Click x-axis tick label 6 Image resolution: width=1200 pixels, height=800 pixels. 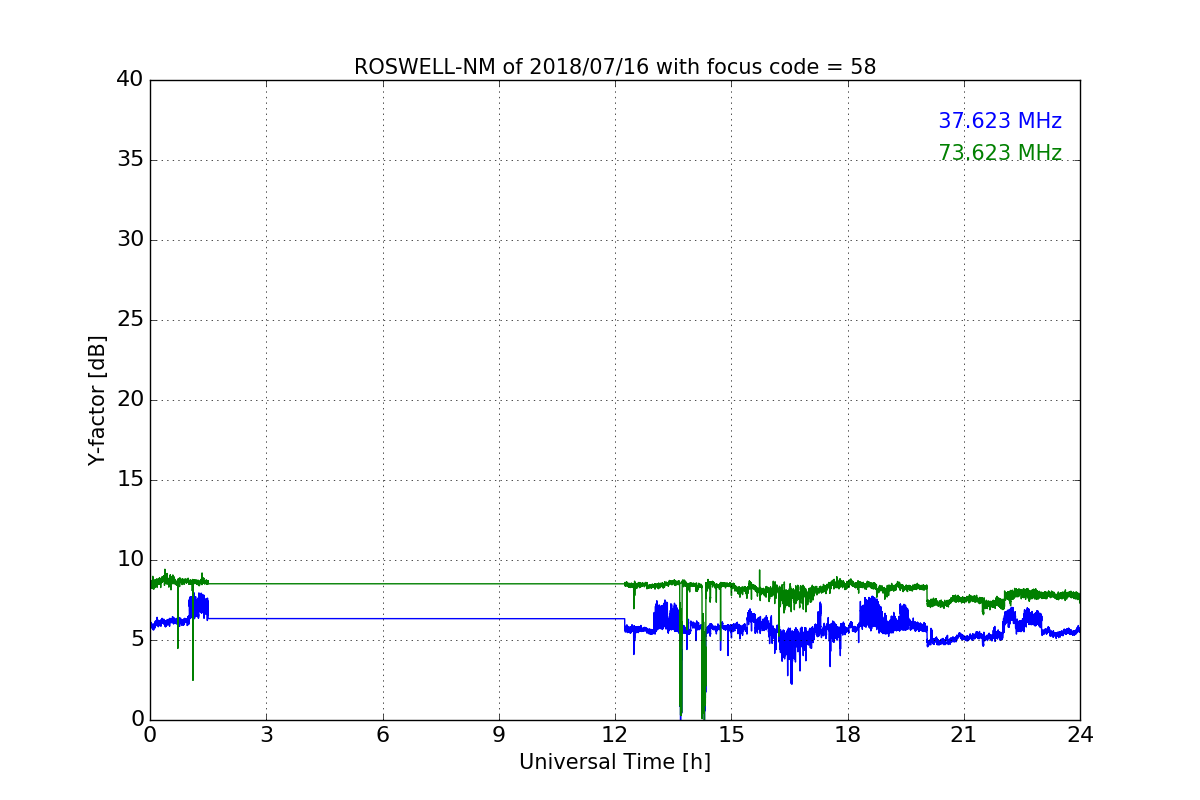(383, 734)
